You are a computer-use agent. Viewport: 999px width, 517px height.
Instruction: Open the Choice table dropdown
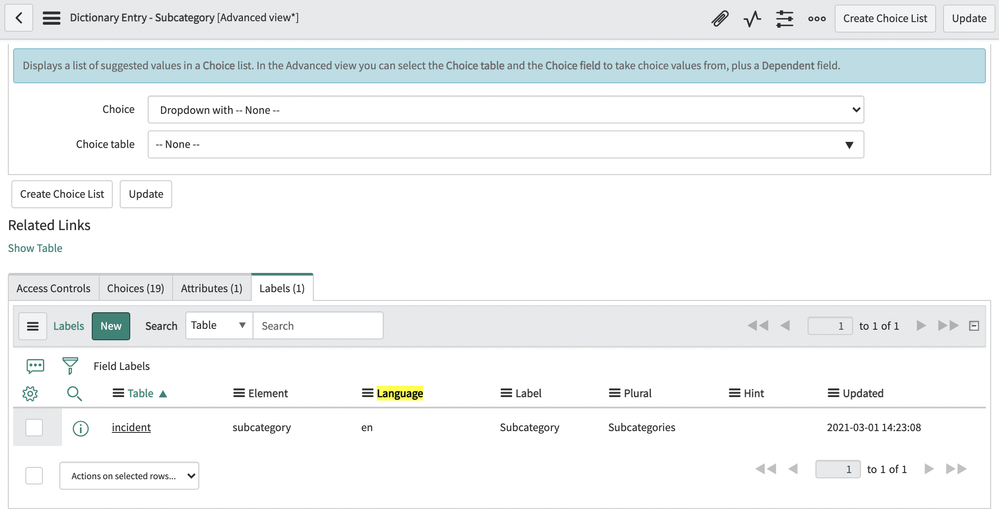tap(505, 144)
